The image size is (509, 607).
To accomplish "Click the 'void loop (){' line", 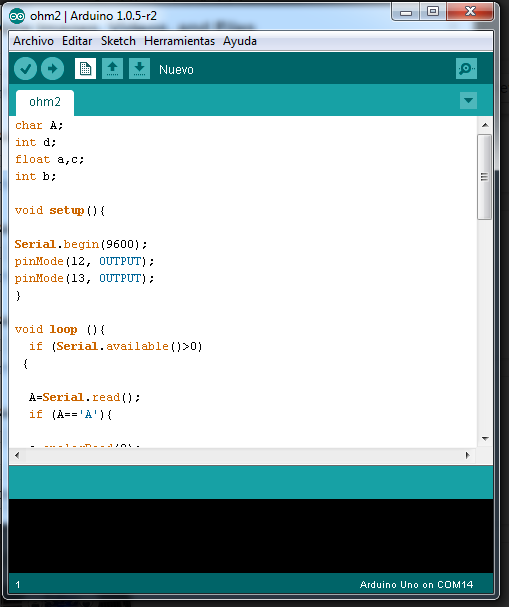I will pyautogui.click(x=60, y=329).
